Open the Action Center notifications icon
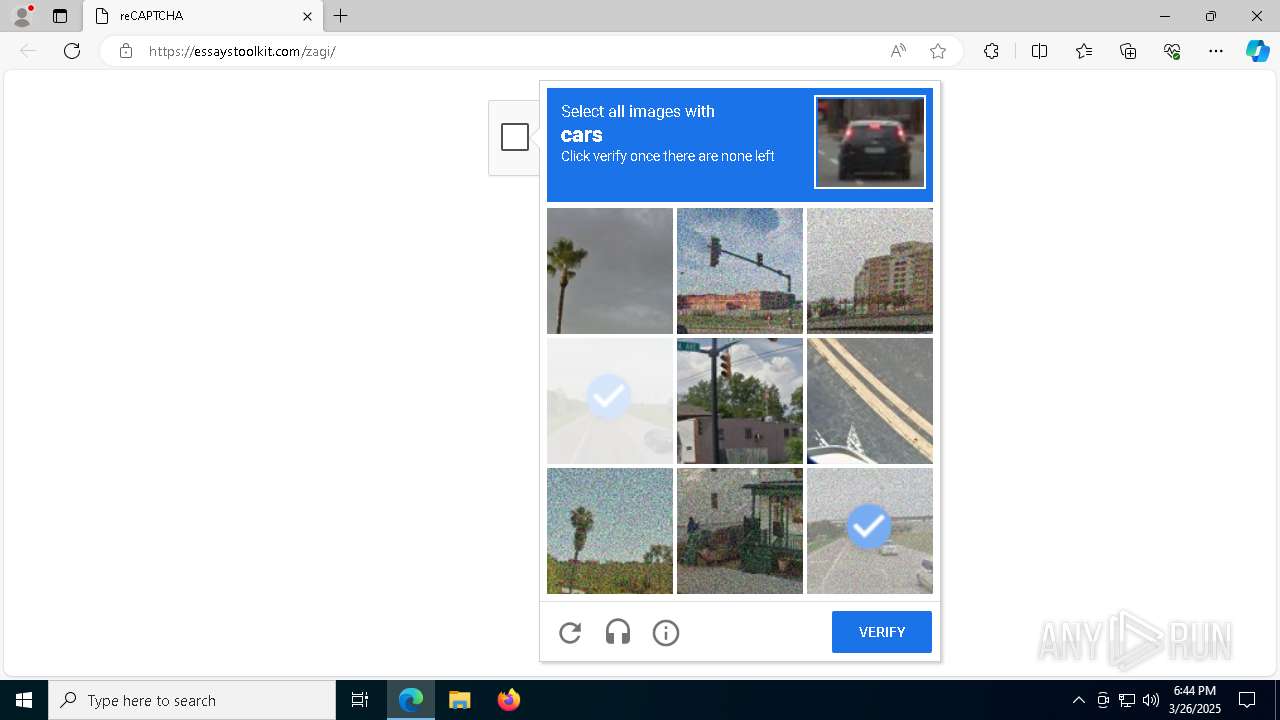 pyautogui.click(x=1247, y=700)
